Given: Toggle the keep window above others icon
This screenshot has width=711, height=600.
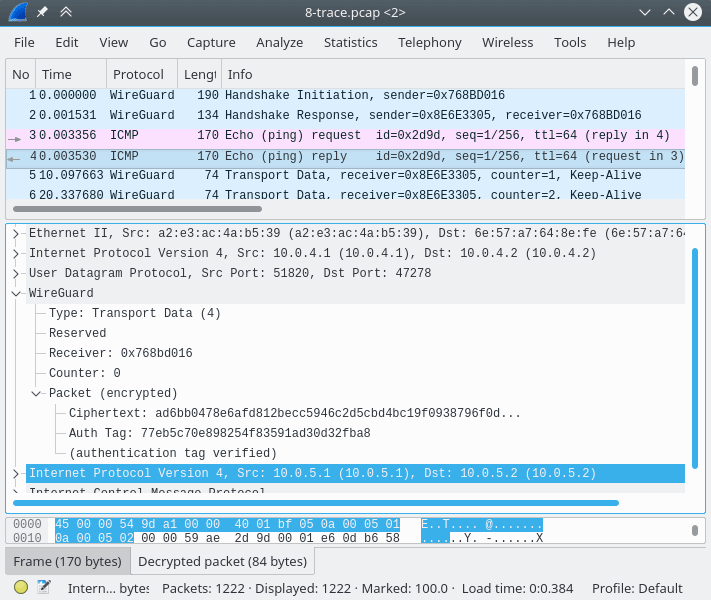Looking at the screenshot, I should 66,13.
